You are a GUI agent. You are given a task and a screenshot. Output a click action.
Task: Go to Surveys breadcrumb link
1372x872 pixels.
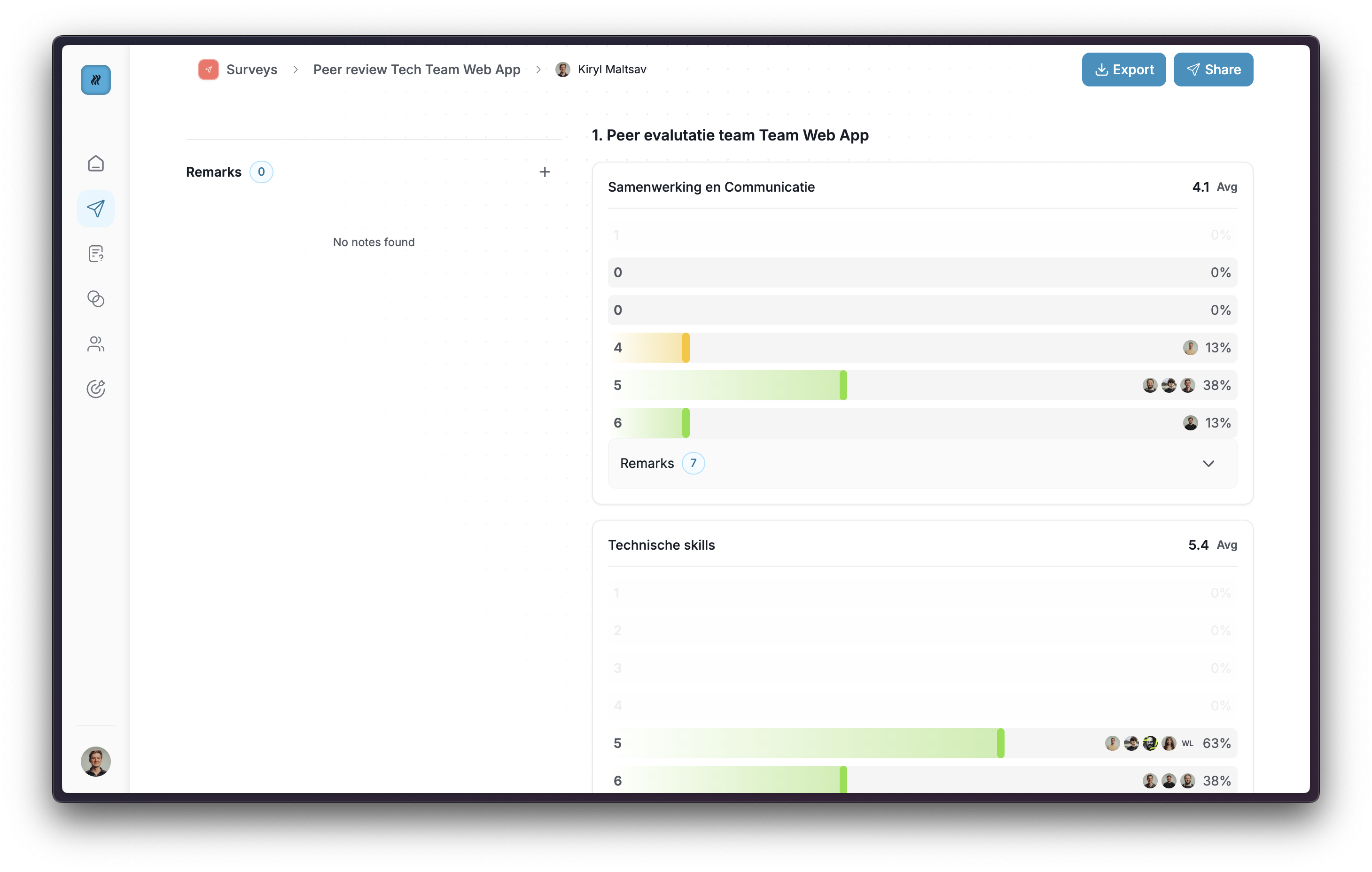[x=251, y=70]
